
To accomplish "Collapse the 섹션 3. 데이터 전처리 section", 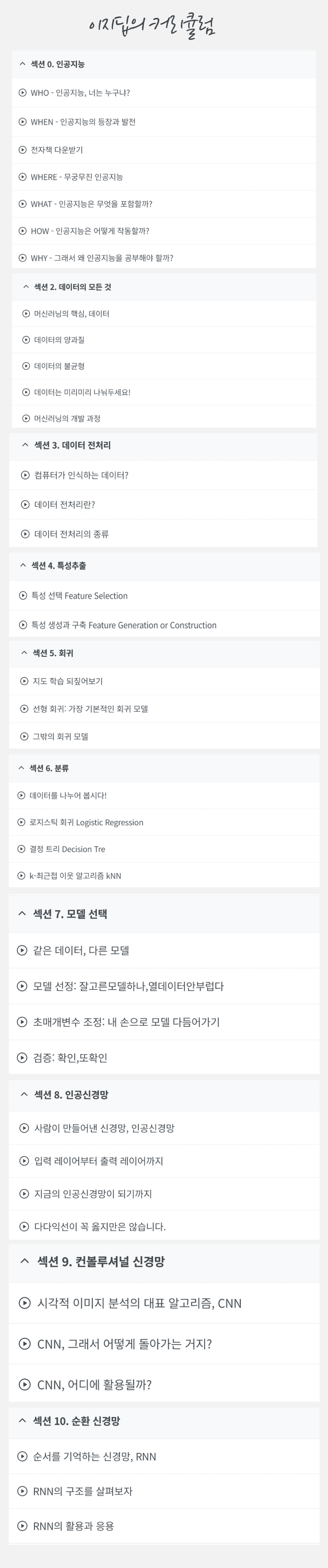I will [25, 445].
